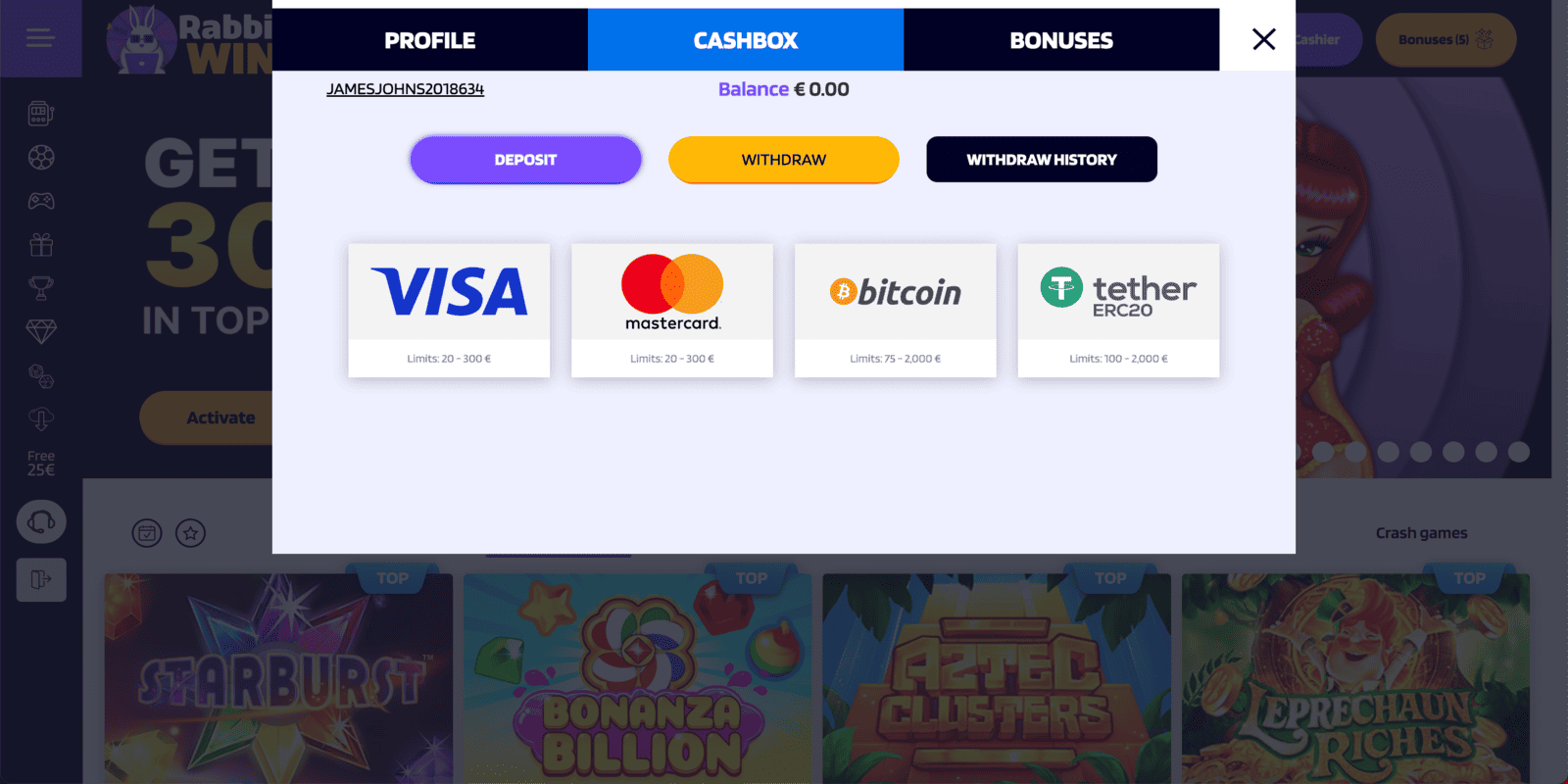Select the dice icon in sidebar
This screenshot has width=1568, height=784.
(x=40, y=375)
